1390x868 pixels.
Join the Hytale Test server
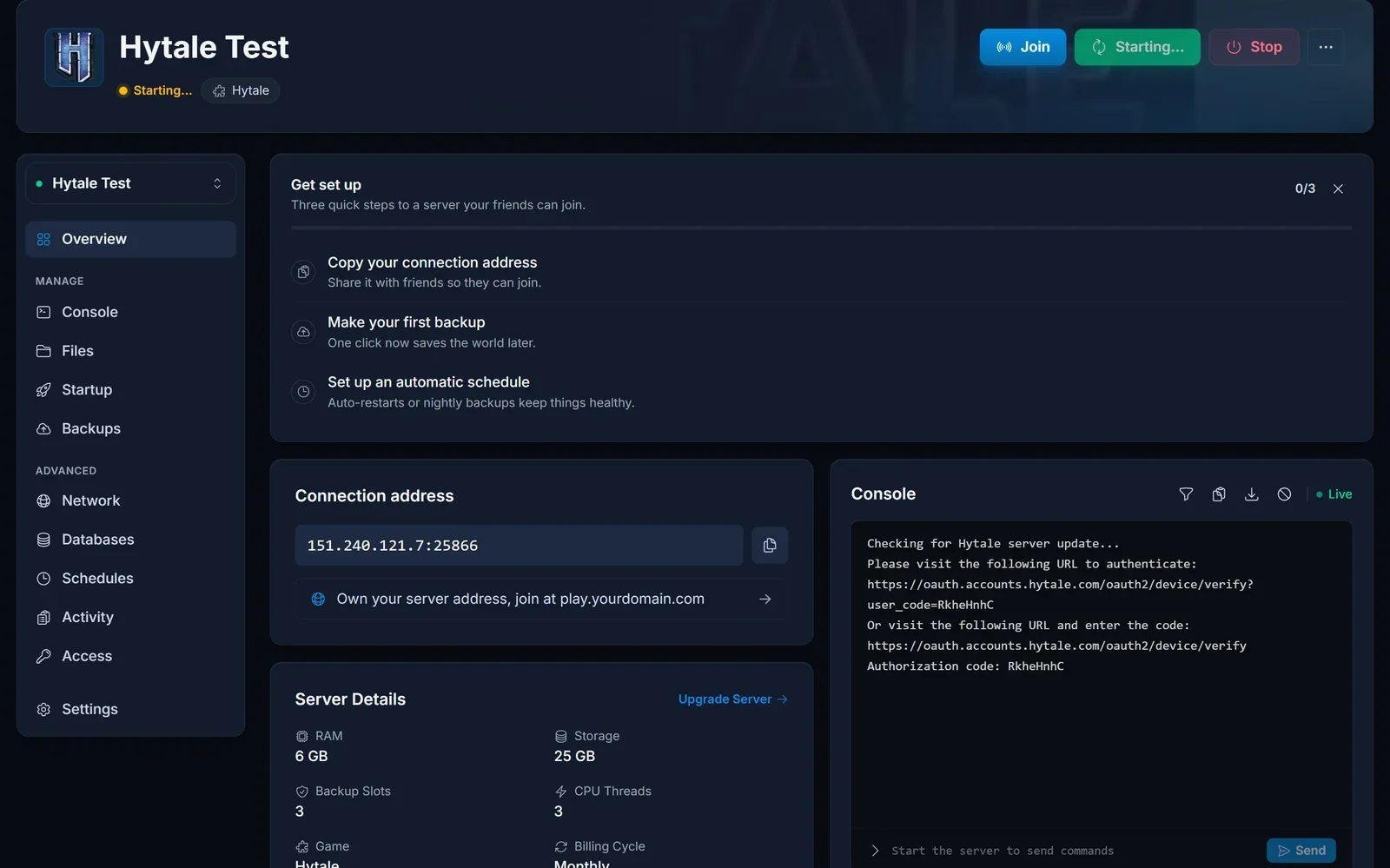point(1023,47)
